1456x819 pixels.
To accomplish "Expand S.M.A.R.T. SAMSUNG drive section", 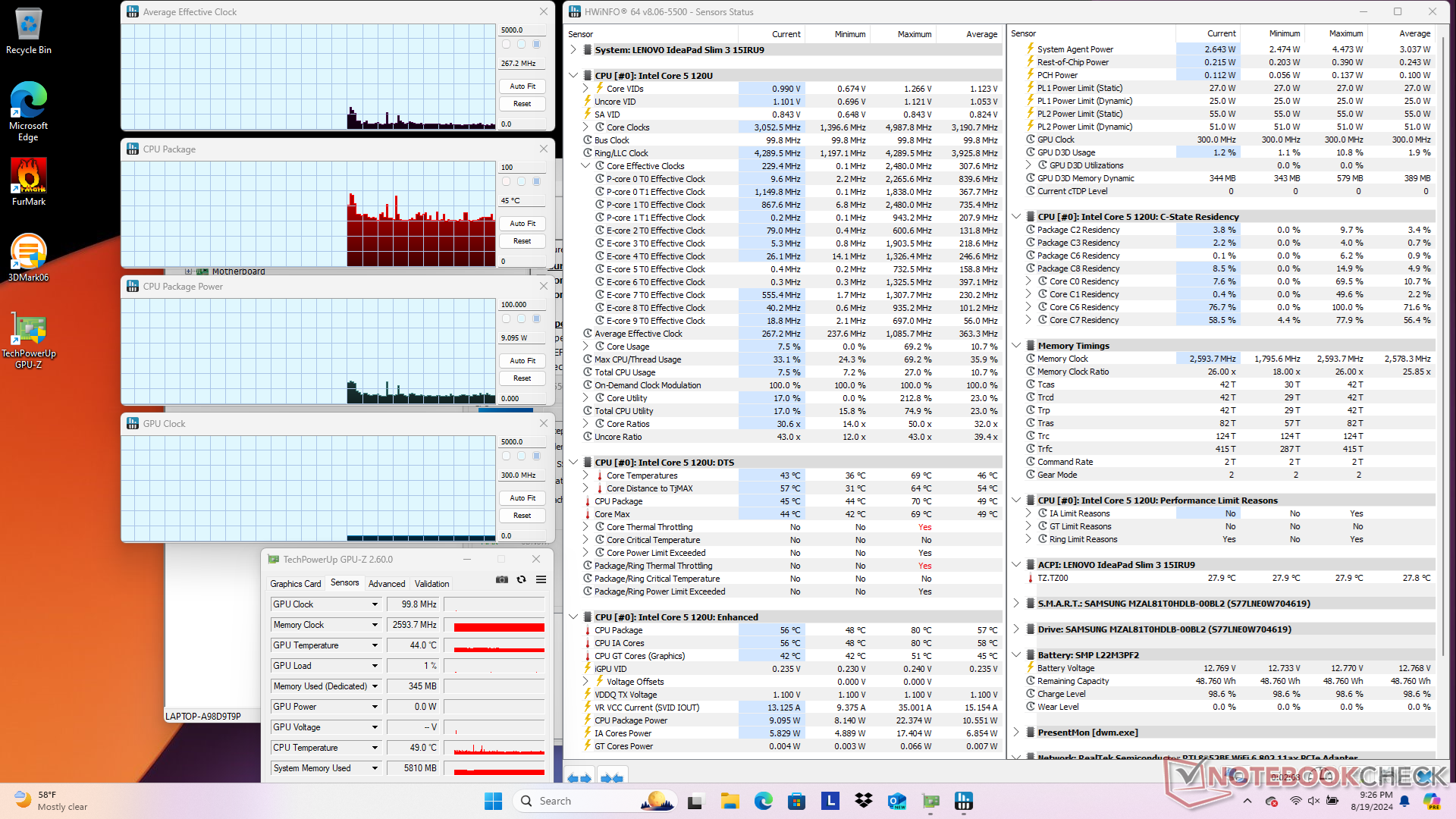I will click(x=1016, y=604).
